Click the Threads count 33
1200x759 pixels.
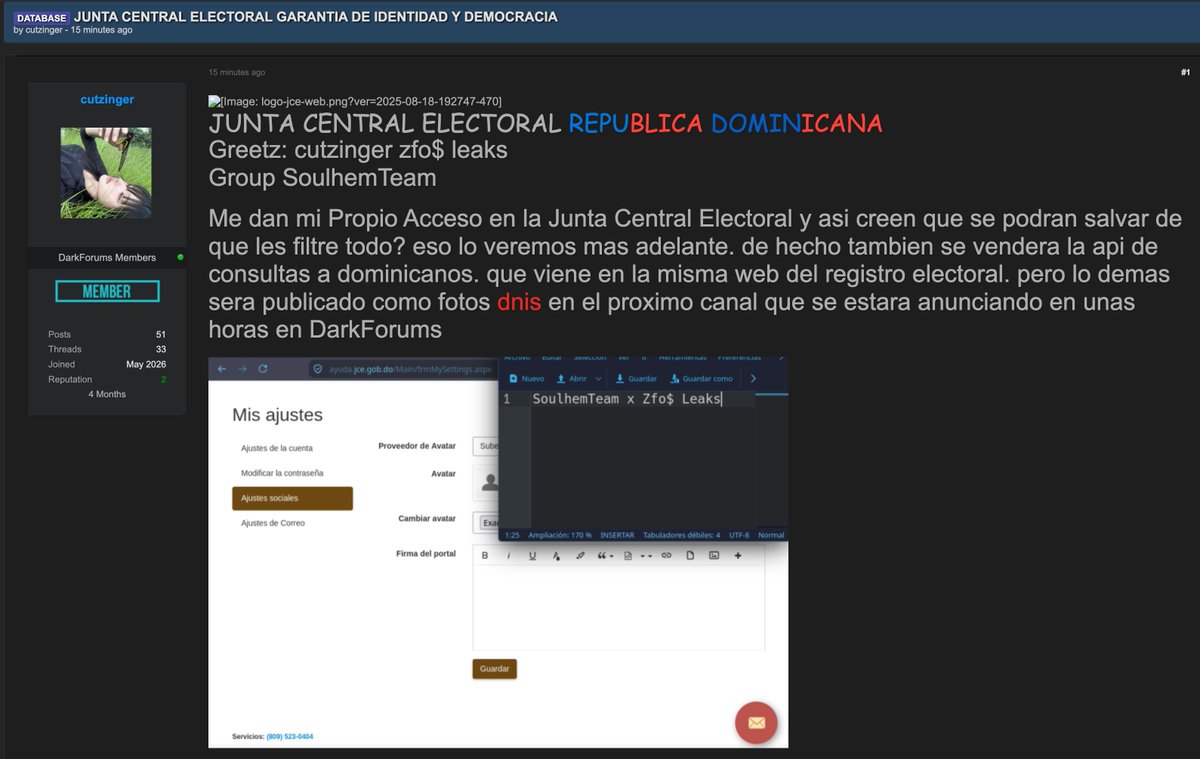(161, 349)
